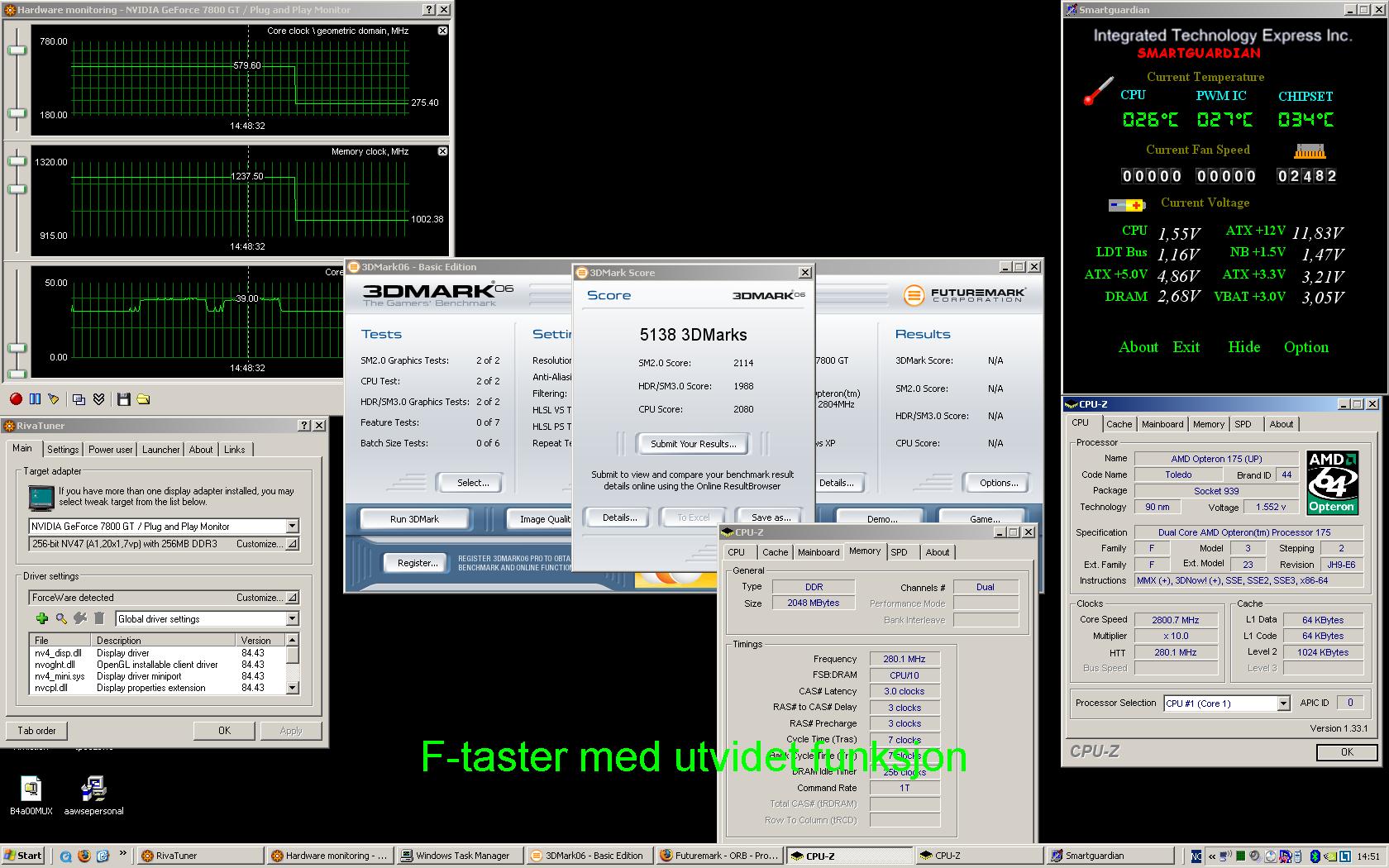
Task: Click Save as button in 3DMark Score
Action: (x=771, y=517)
